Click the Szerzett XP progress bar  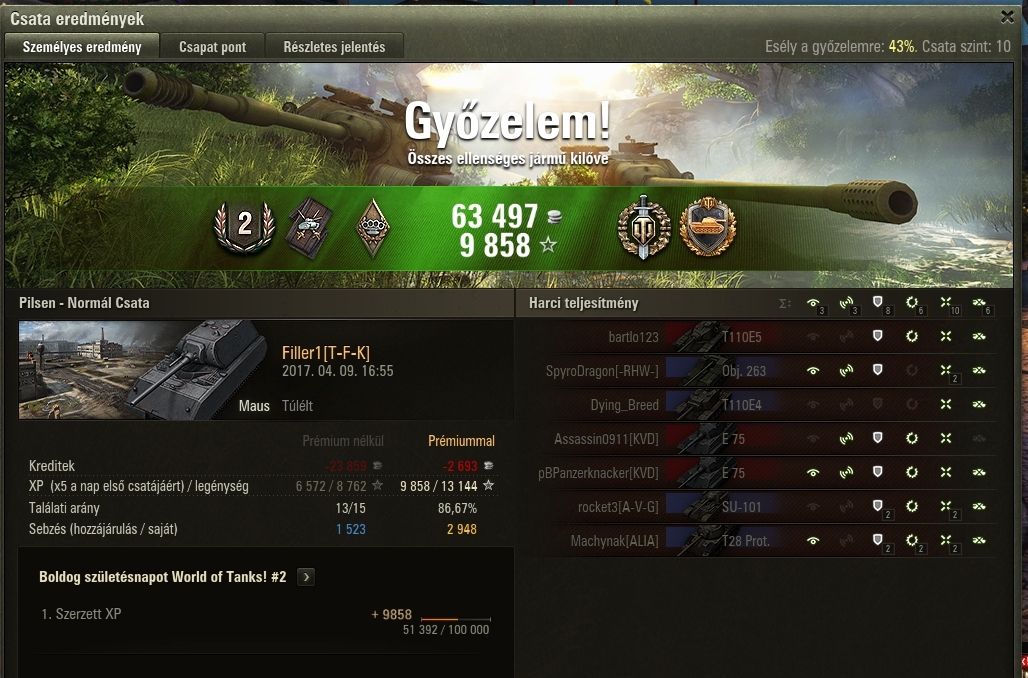[x=456, y=618]
